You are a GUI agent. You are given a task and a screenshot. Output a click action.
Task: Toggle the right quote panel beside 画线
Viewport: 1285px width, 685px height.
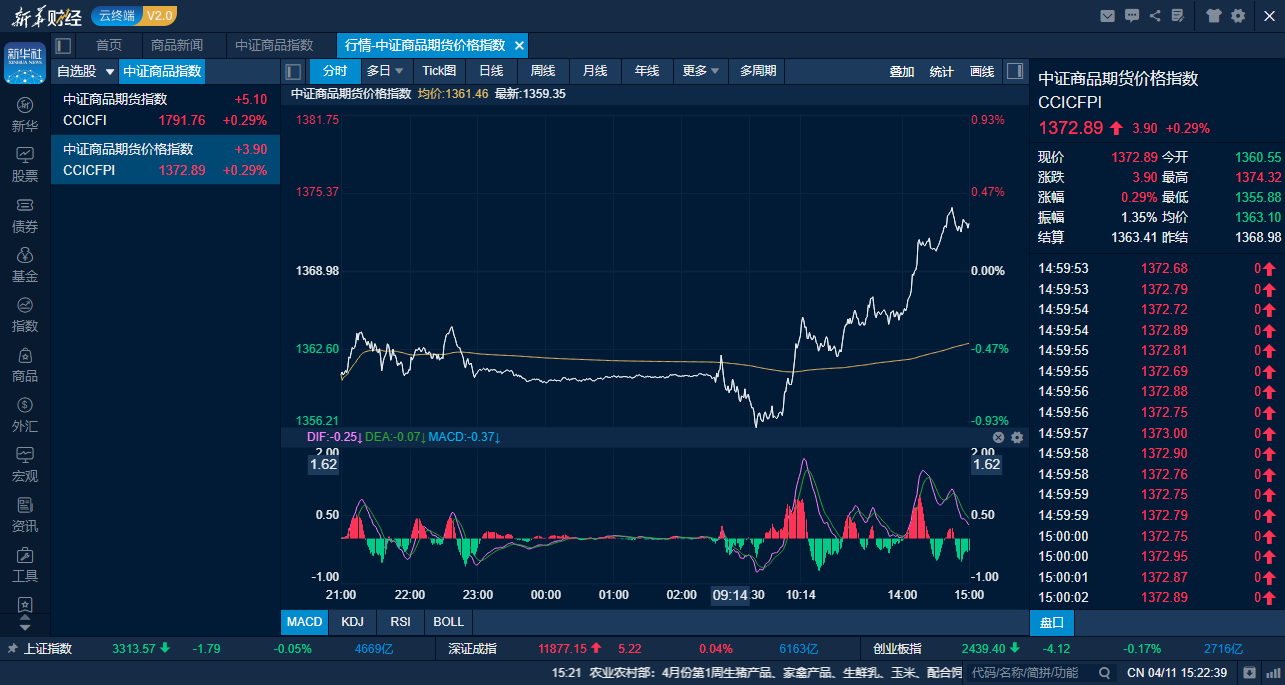point(1014,71)
